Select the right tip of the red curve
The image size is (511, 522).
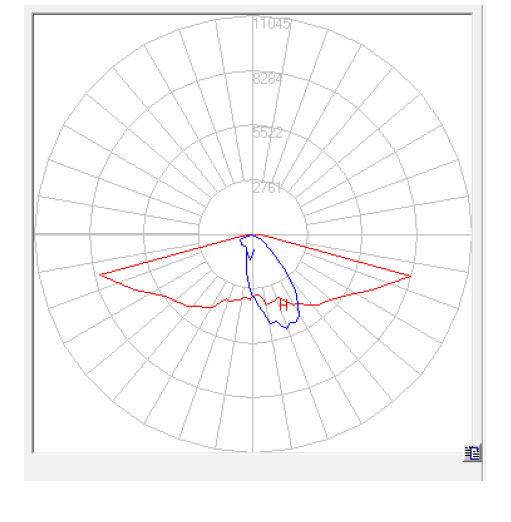point(410,276)
